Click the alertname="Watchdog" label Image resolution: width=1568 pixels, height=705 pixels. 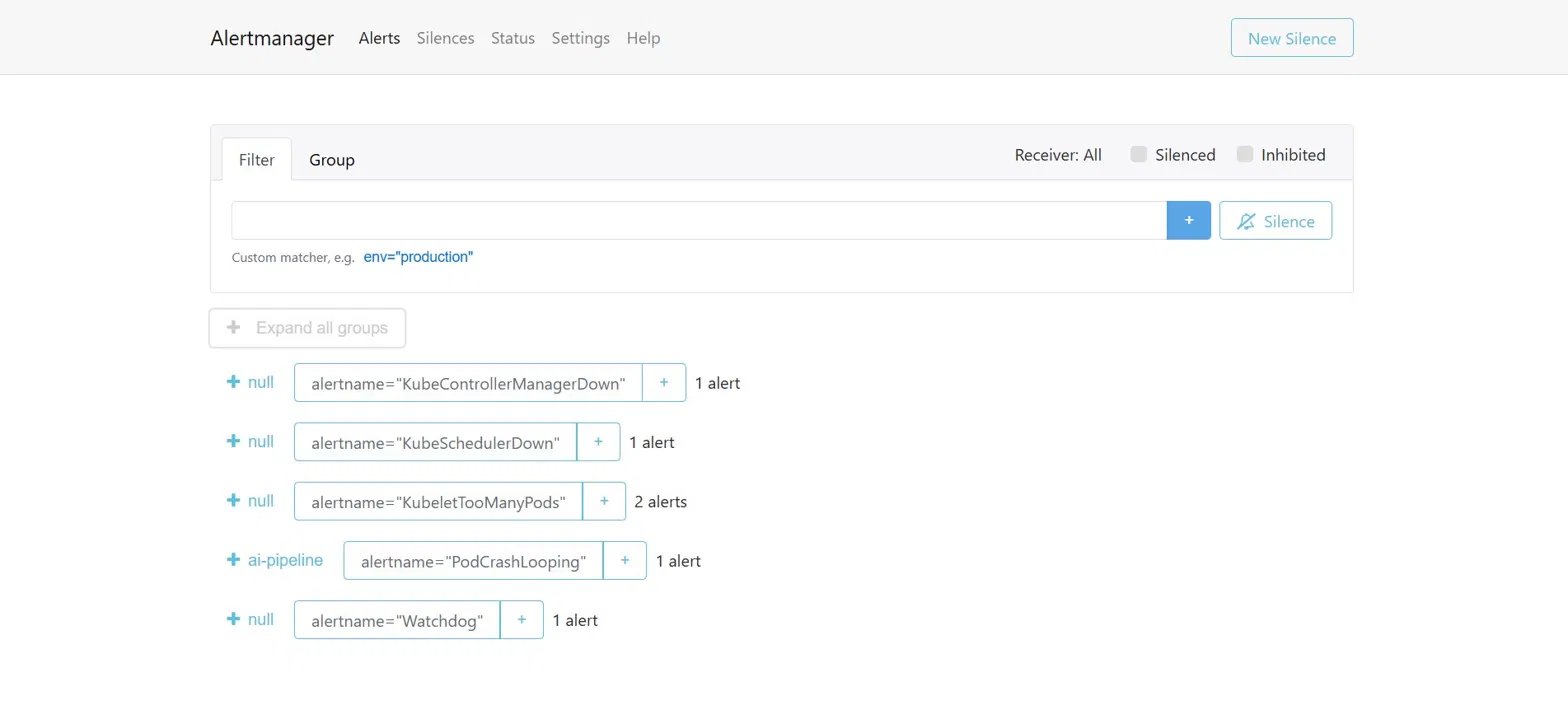tap(397, 620)
